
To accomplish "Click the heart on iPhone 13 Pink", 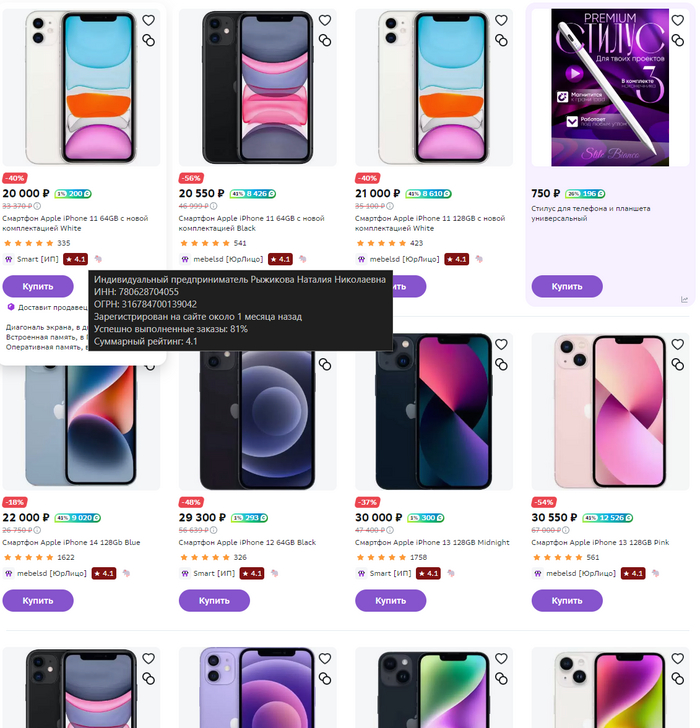I will coord(678,344).
